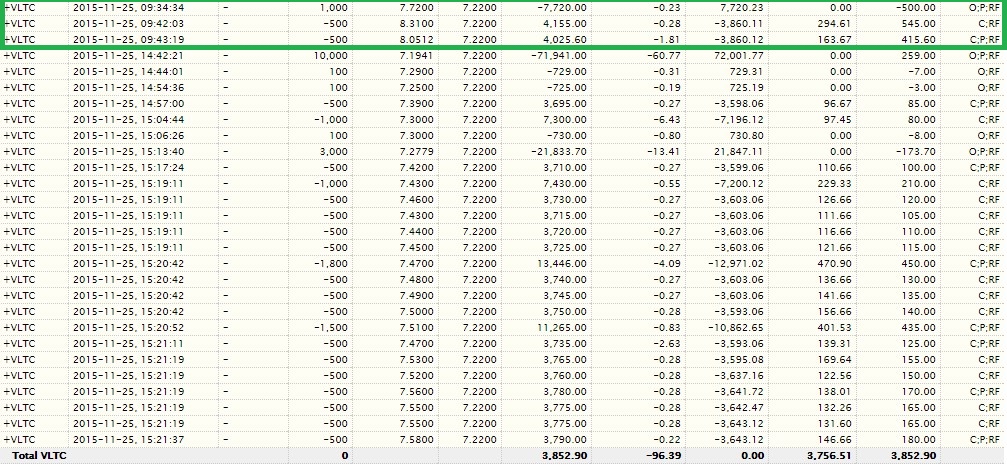This screenshot has width=1007, height=466.
Task: Click the 294.61 realized profit value
Action: [x=835, y=24]
